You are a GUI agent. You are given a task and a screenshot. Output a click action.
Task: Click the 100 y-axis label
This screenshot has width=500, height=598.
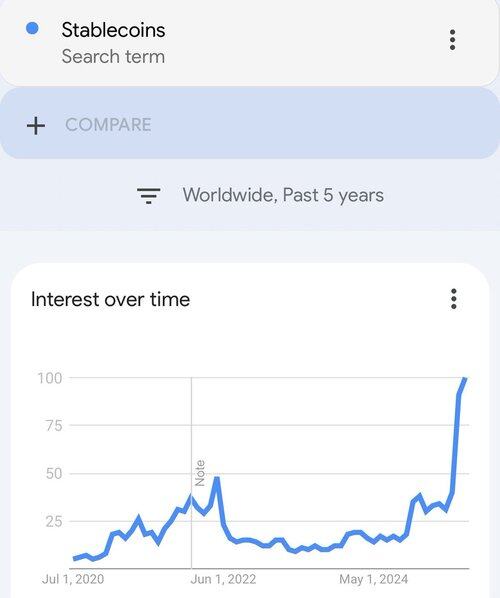pyautogui.click(x=50, y=378)
